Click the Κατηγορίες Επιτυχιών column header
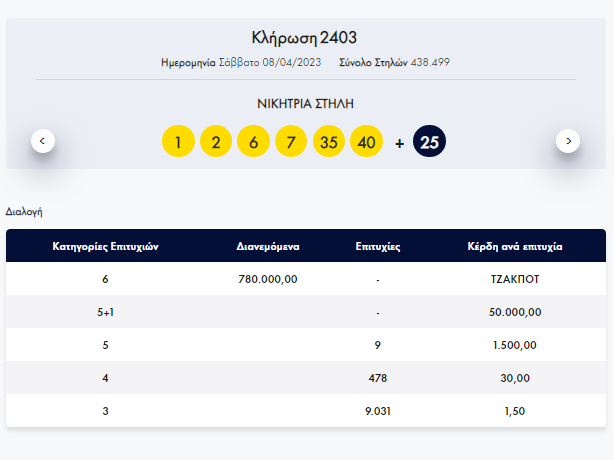Screen dimensions: 614x460 [x=105, y=246]
